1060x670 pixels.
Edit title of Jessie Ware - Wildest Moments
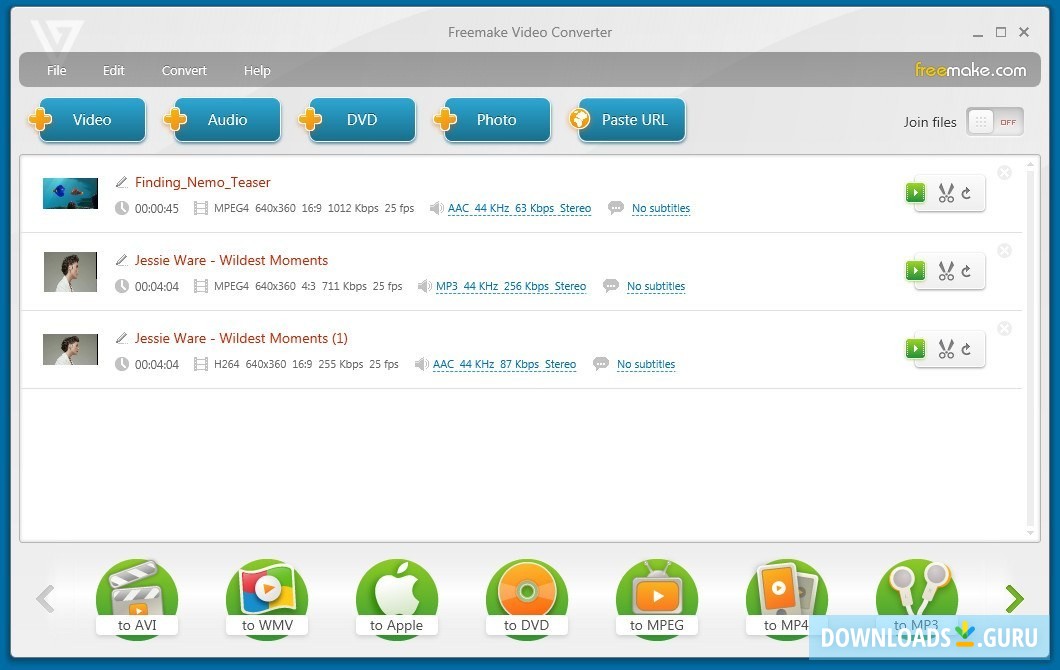tap(122, 260)
